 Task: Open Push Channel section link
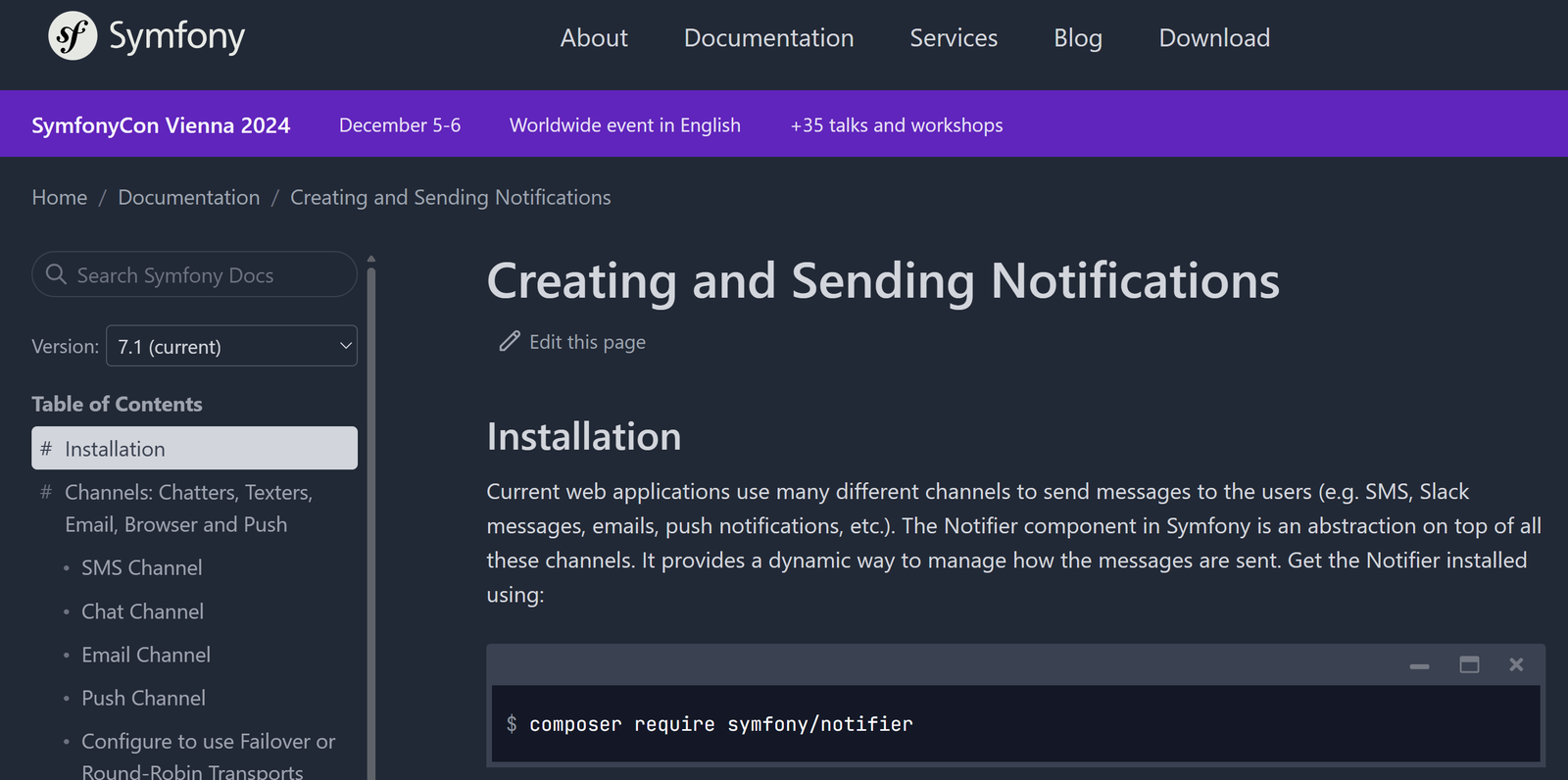[144, 698]
